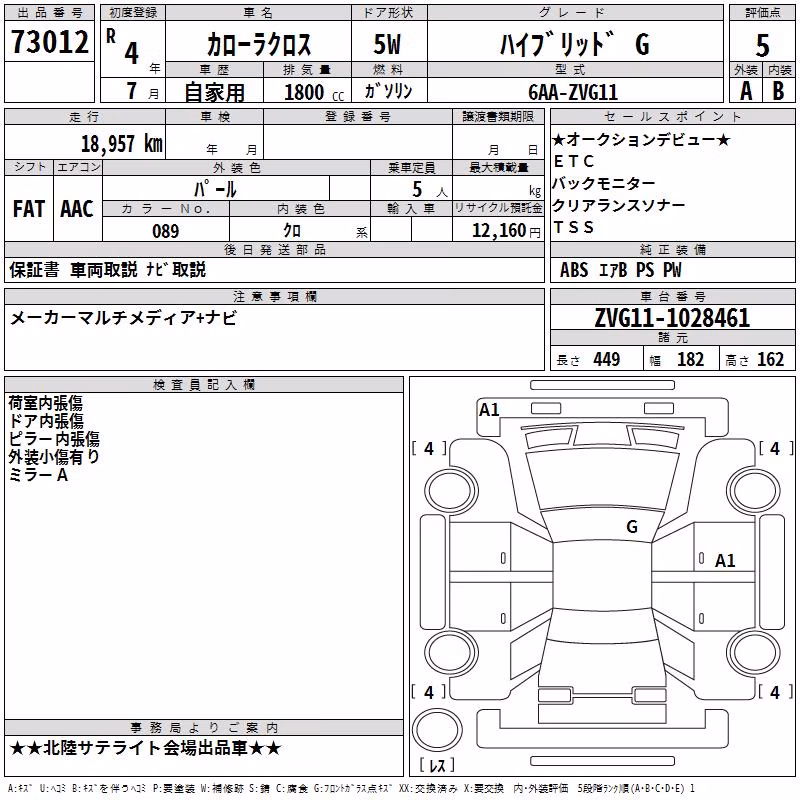
Task: Click inspector note 荷室内張傷
Action: point(45,403)
